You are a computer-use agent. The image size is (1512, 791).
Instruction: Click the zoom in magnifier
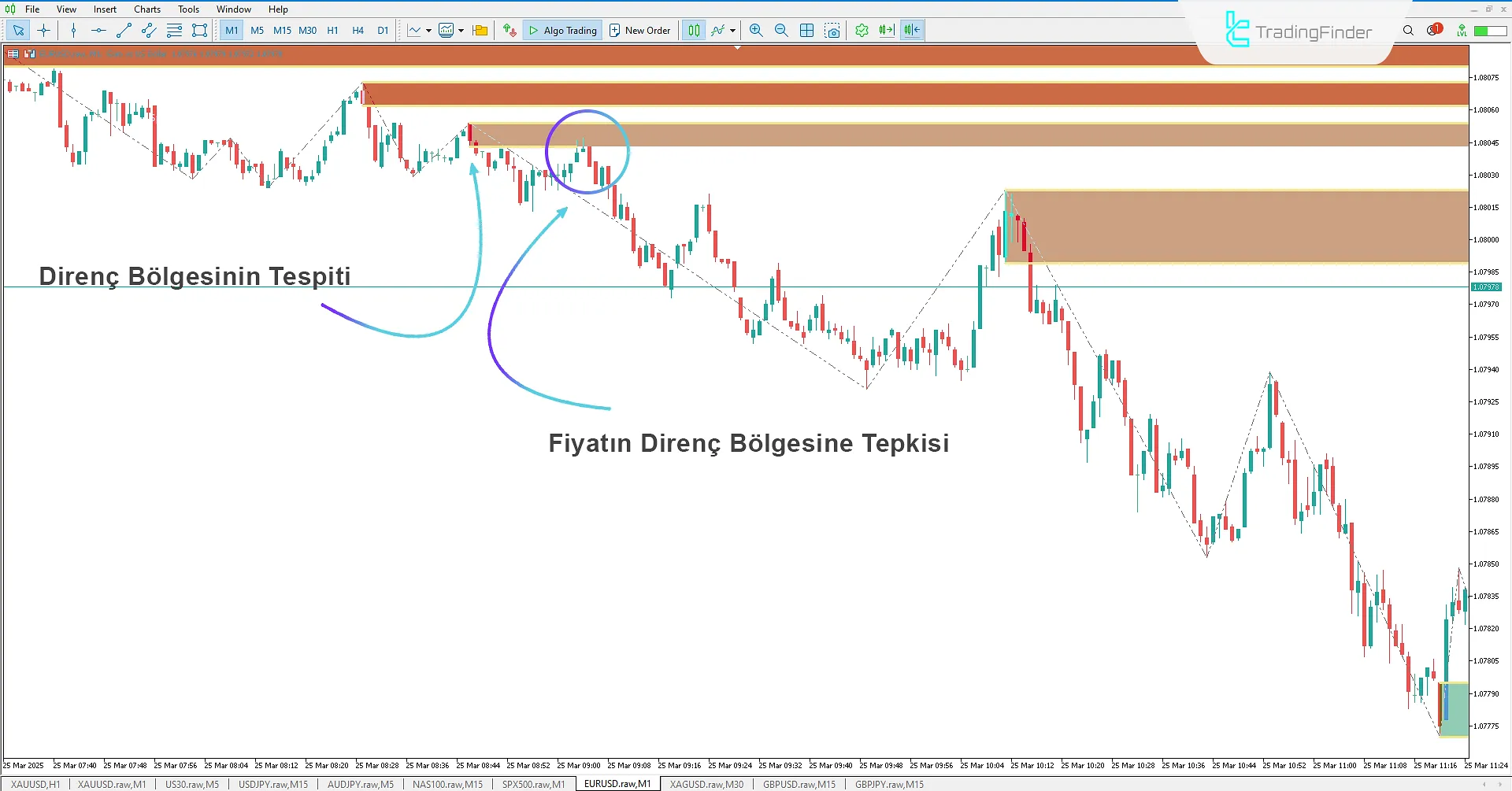point(756,31)
